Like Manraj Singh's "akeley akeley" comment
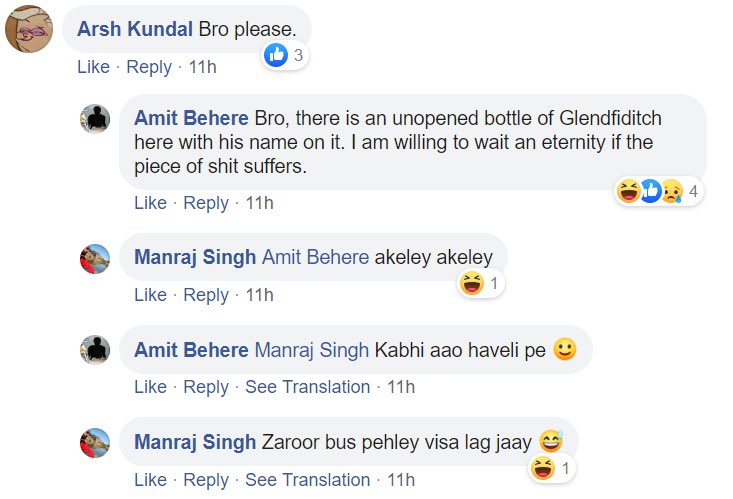733x499 pixels. 150,295
